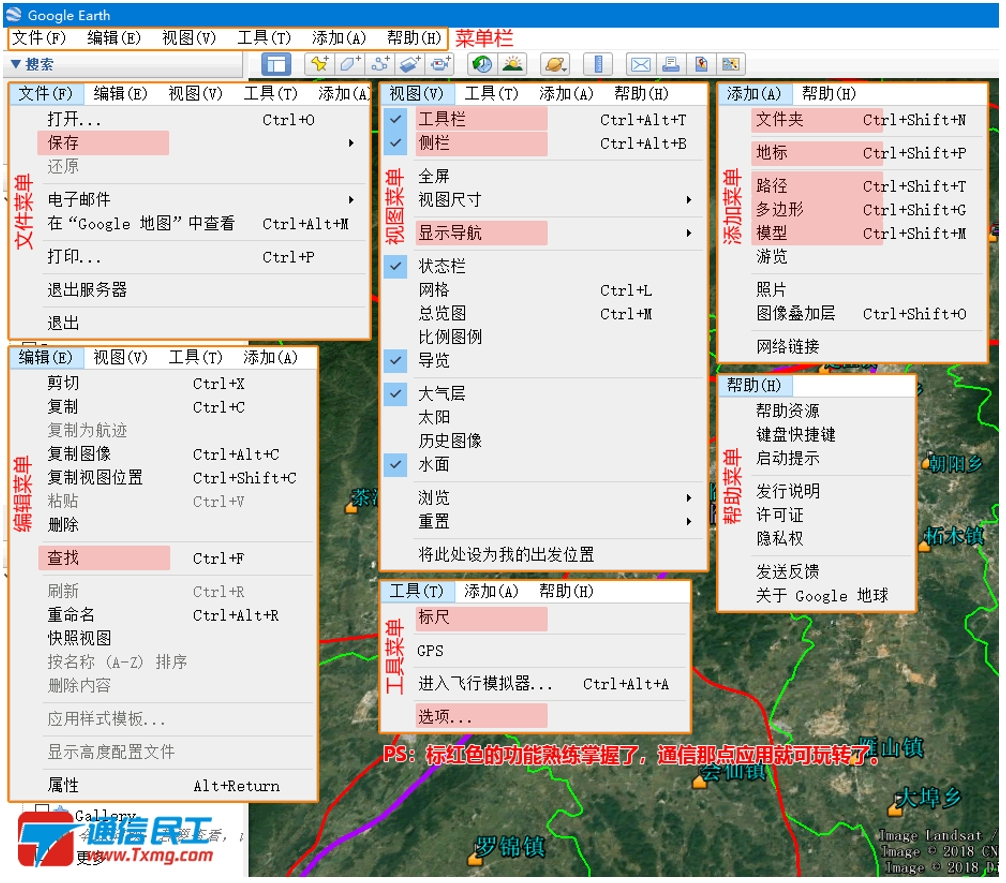The width and height of the screenshot is (1006, 883).
Task: Expand the 显示导航 submenu arrow
Action: (x=688, y=232)
